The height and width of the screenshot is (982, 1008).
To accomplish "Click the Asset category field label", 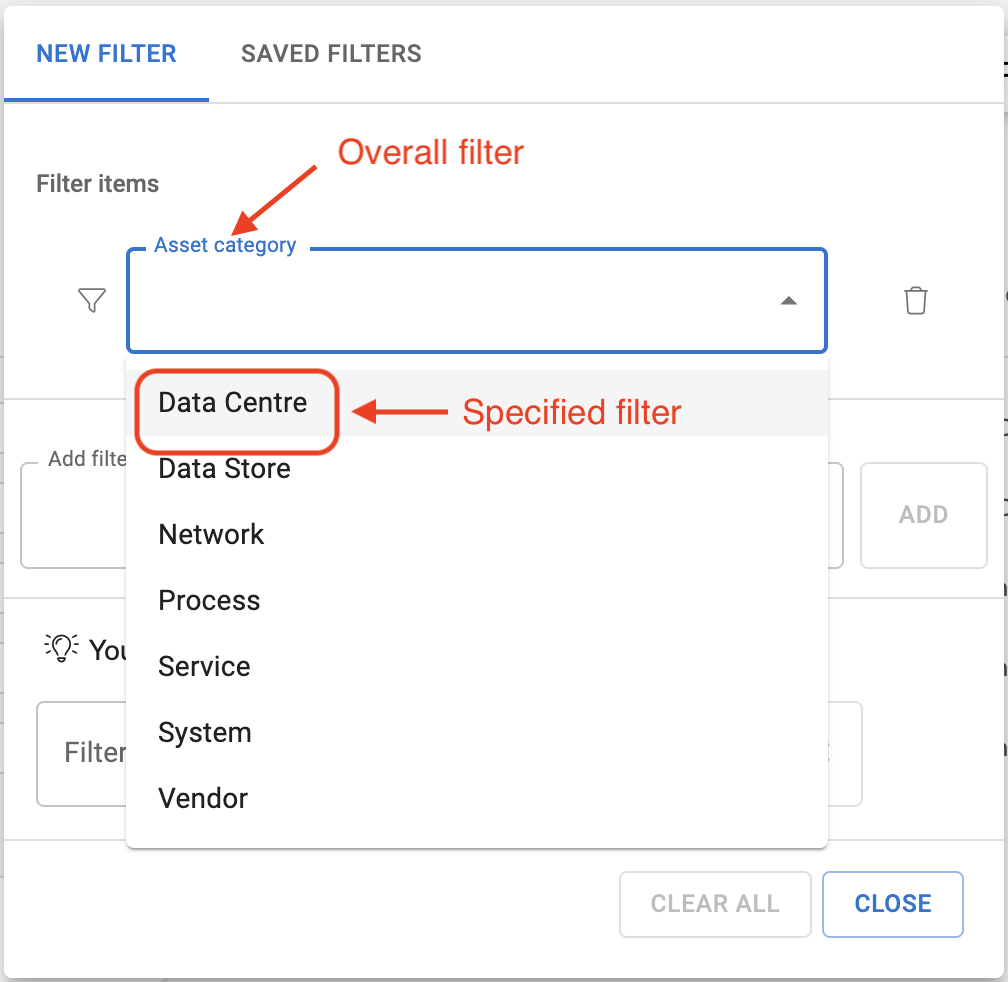I will pyautogui.click(x=225, y=245).
